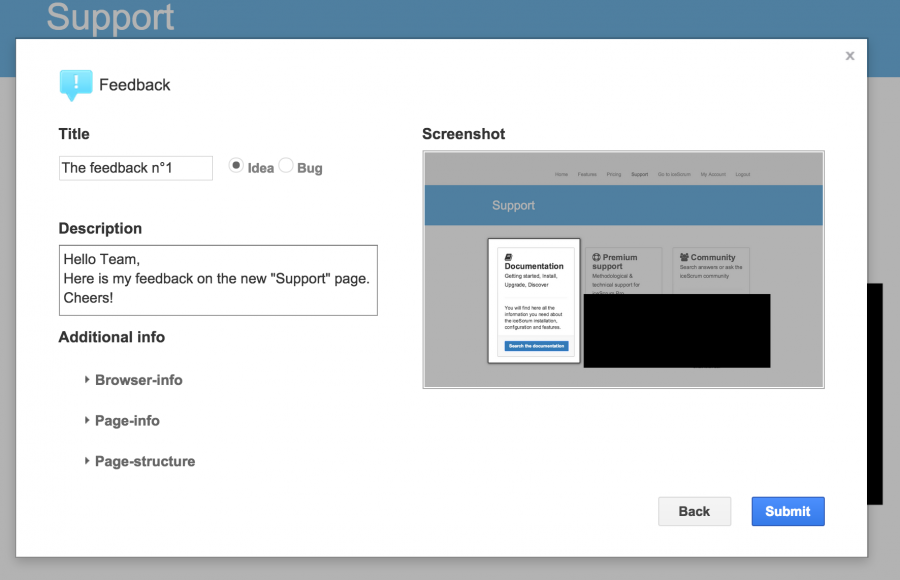Image resolution: width=900 pixels, height=580 pixels.
Task: Click the Pricing menu item in the screenshot preview
Action: [x=614, y=174]
